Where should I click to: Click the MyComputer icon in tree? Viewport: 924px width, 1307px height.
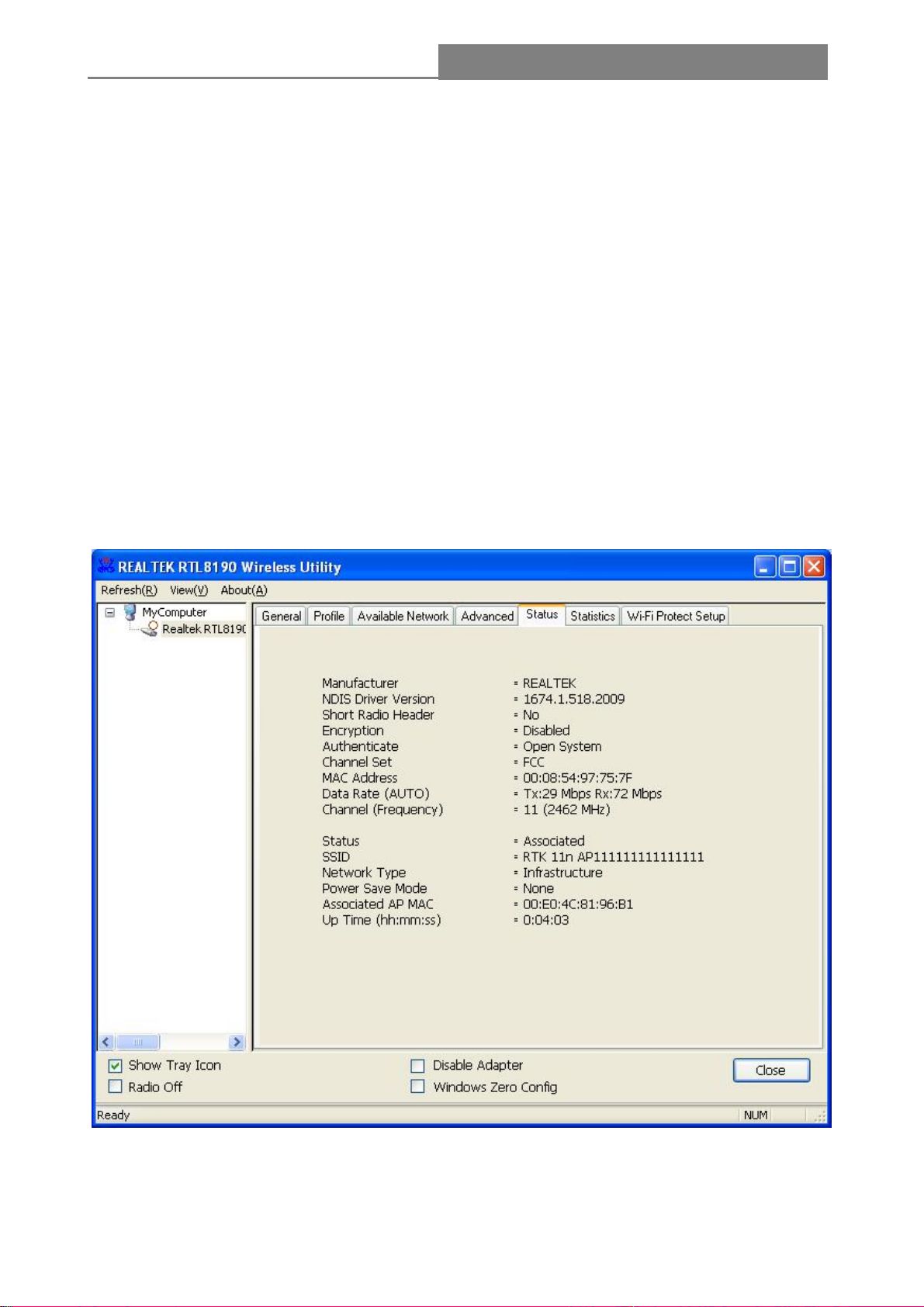pyautogui.click(x=130, y=612)
